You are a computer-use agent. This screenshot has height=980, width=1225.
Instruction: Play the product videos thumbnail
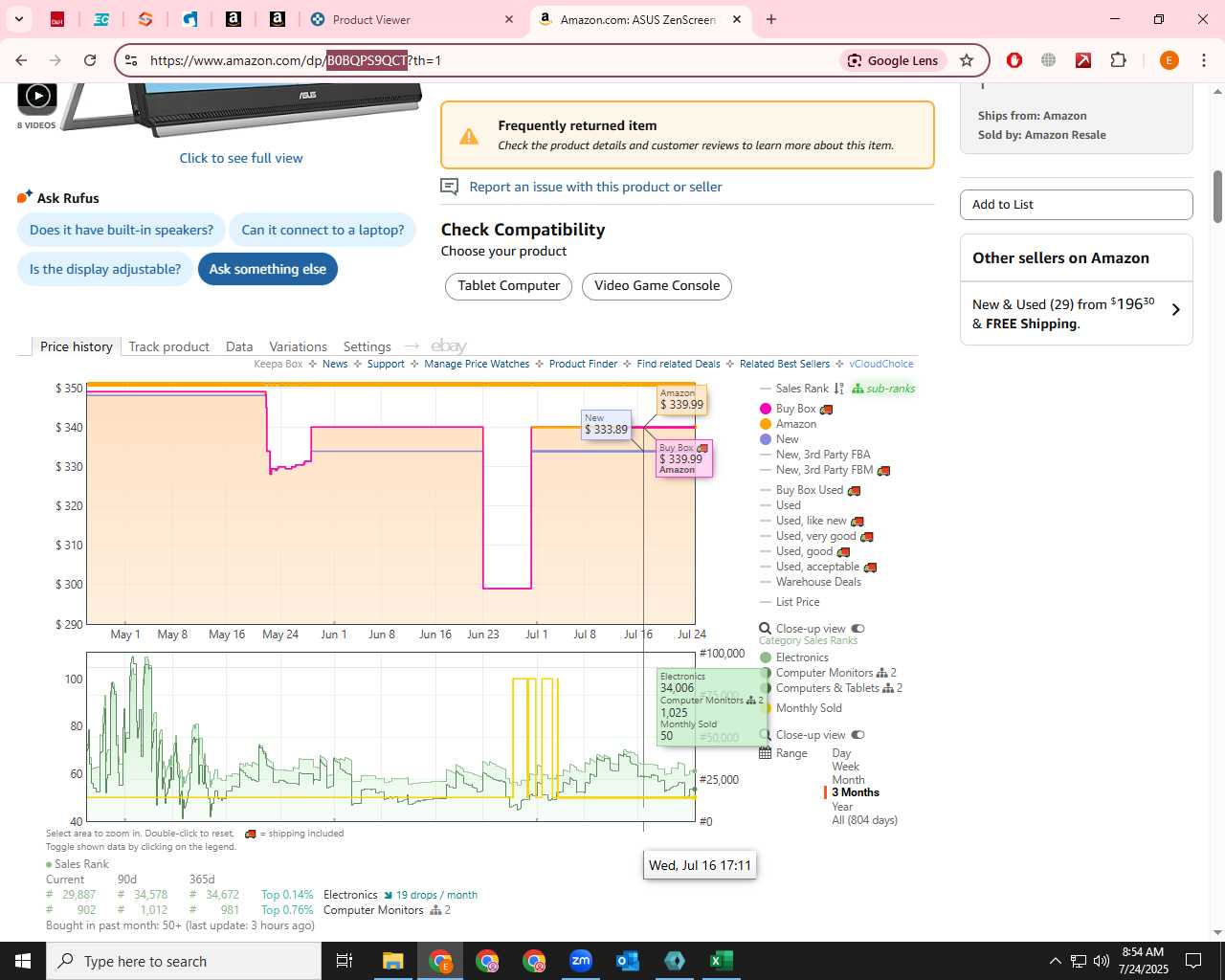pyautogui.click(x=37, y=96)
